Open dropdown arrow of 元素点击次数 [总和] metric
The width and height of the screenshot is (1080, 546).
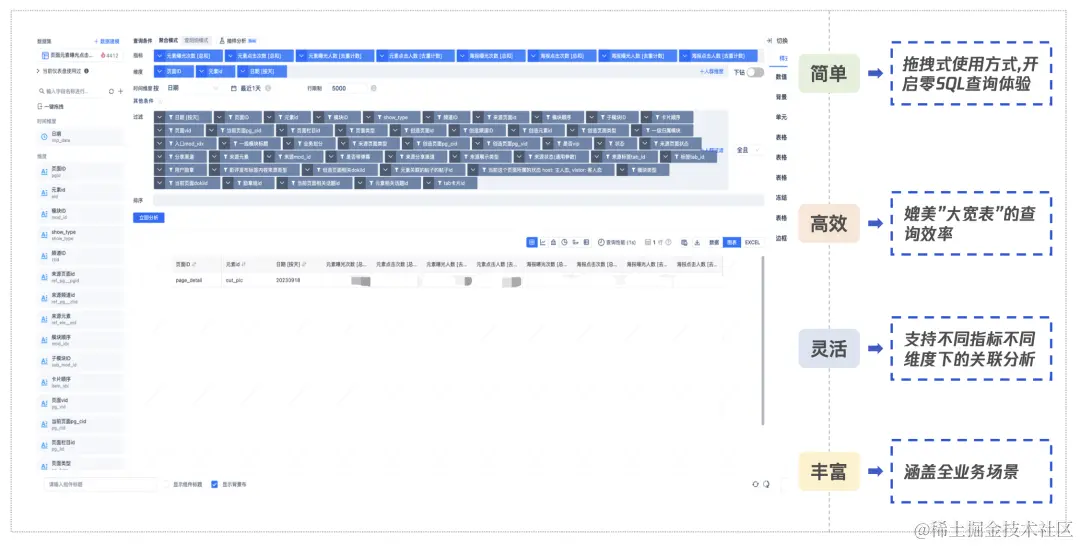[231, 56]
